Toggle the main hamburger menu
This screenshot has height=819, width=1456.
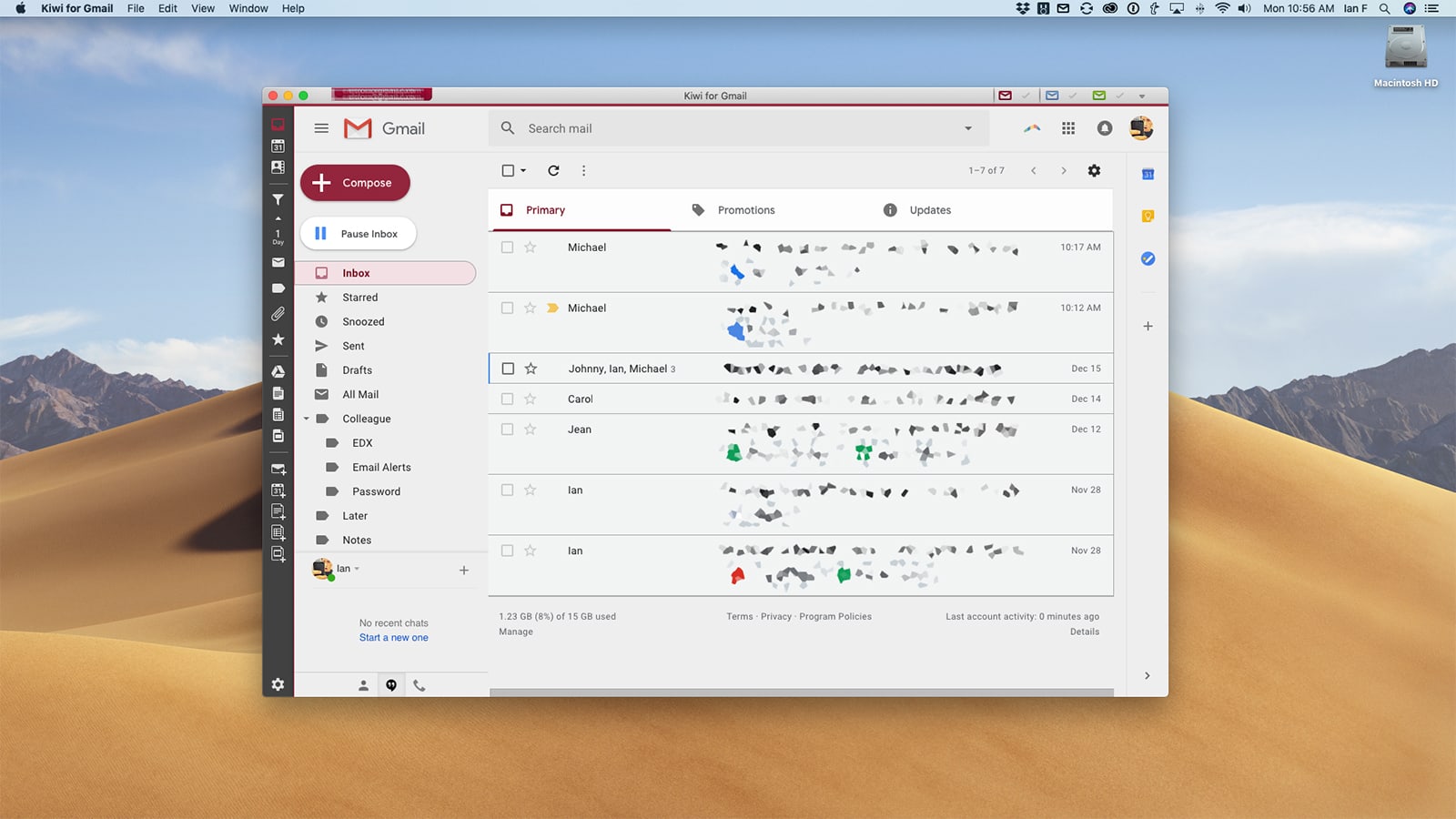tap(321, 128)
